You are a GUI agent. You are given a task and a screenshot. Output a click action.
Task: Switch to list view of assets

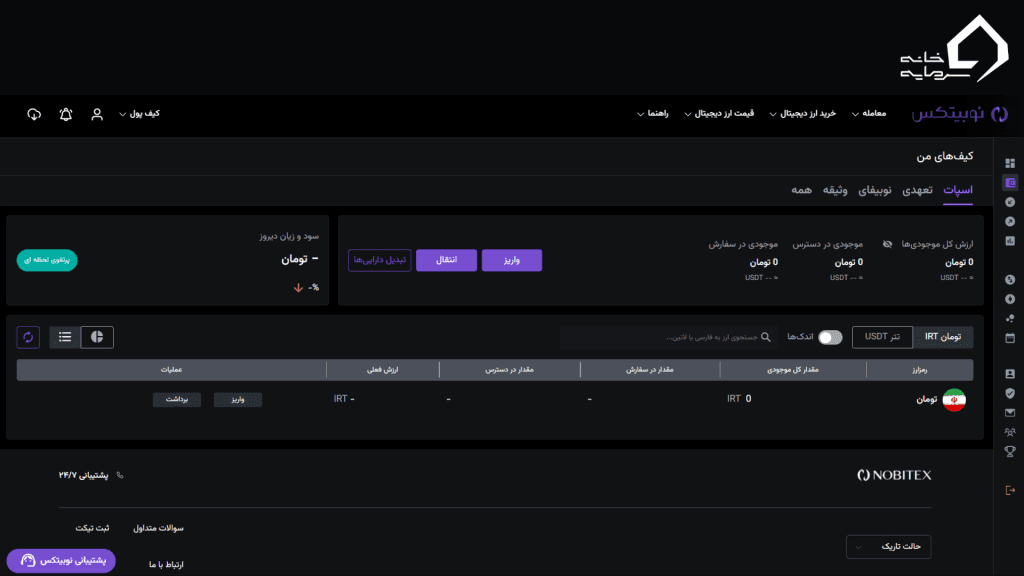tap(65, 337)
